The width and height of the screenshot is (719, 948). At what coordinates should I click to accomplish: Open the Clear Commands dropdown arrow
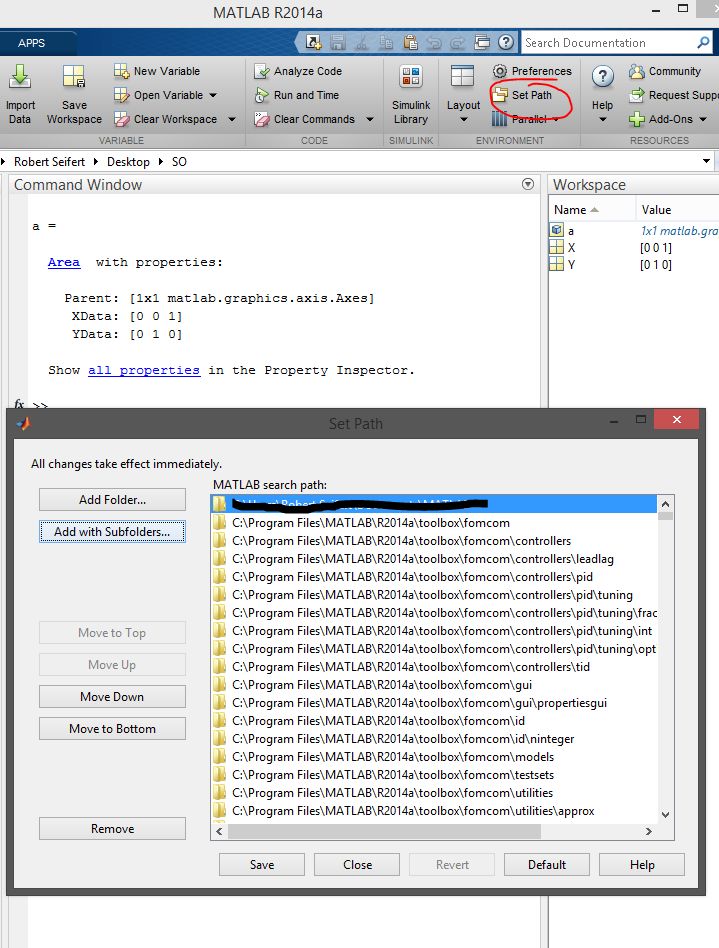[x=370, y=120]
